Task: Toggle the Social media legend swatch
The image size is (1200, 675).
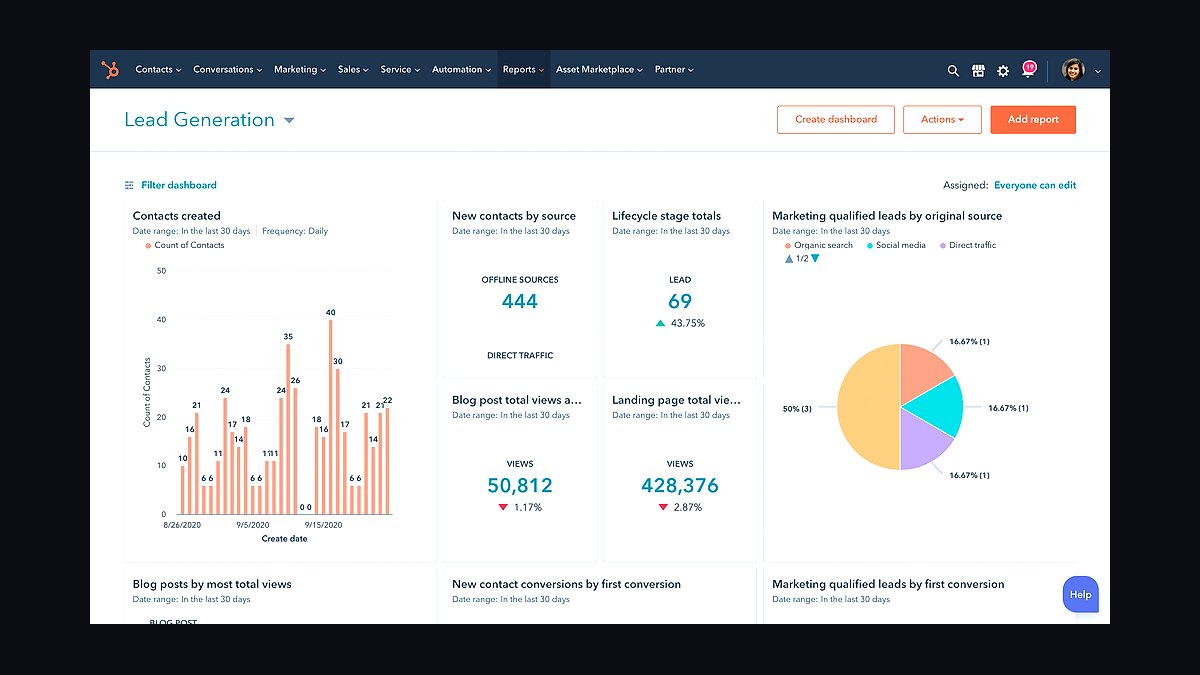Action: 870,245
